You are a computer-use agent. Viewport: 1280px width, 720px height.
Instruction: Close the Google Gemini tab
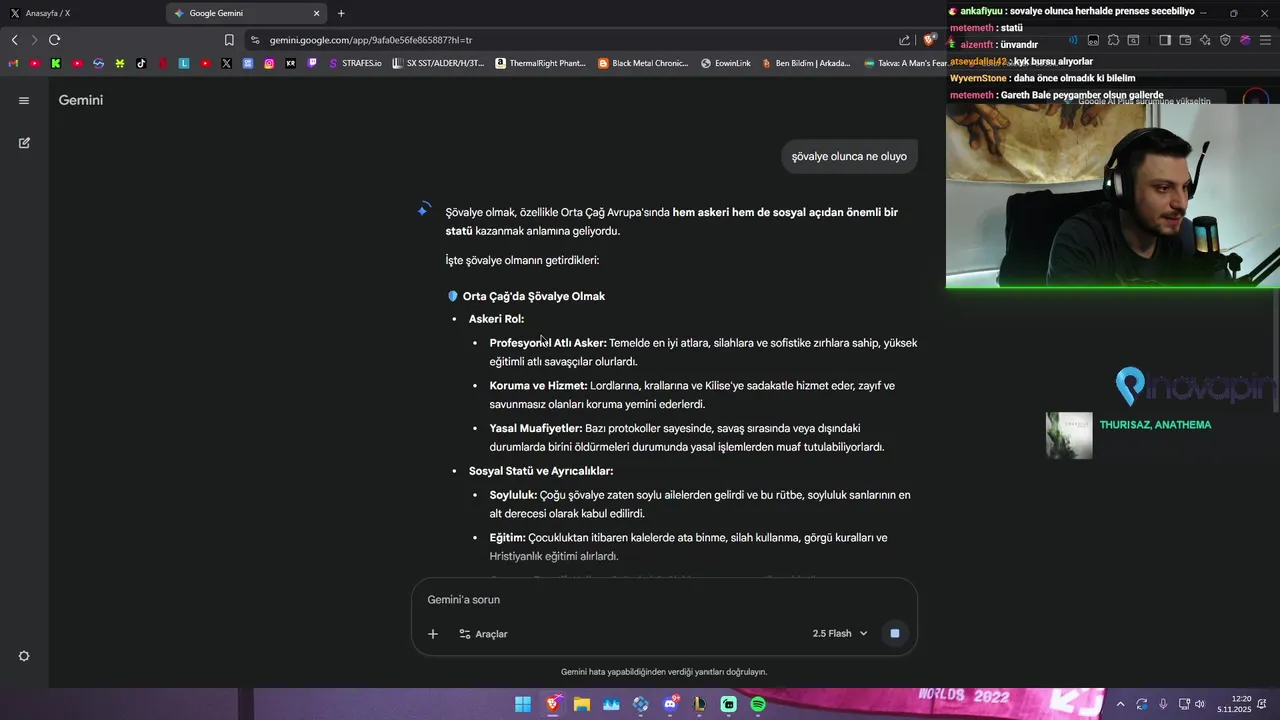point(317,13)
